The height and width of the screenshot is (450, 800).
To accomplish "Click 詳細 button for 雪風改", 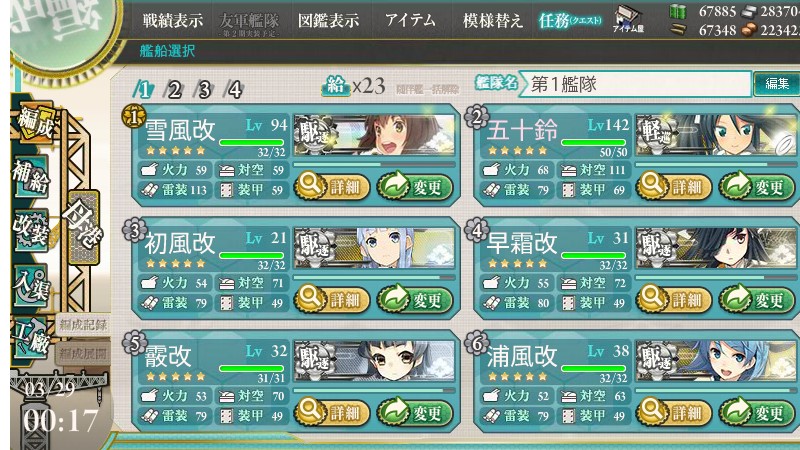I will 332,187.
